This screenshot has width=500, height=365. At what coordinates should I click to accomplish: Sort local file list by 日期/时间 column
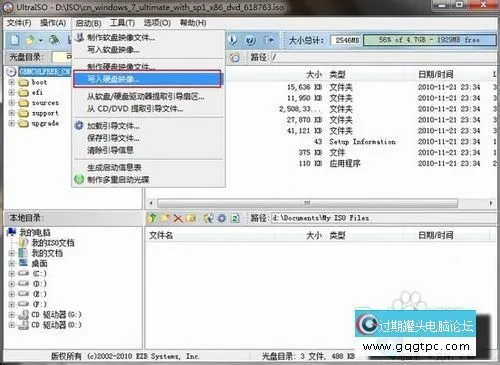436,235
